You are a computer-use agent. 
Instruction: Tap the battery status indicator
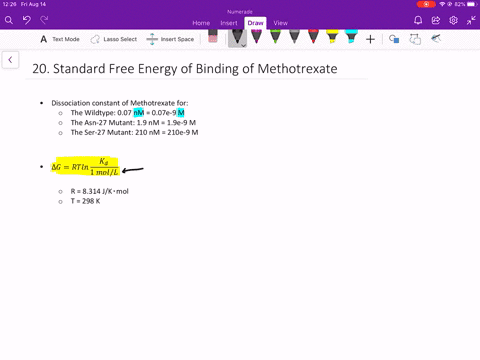click(x=467, y=4)
